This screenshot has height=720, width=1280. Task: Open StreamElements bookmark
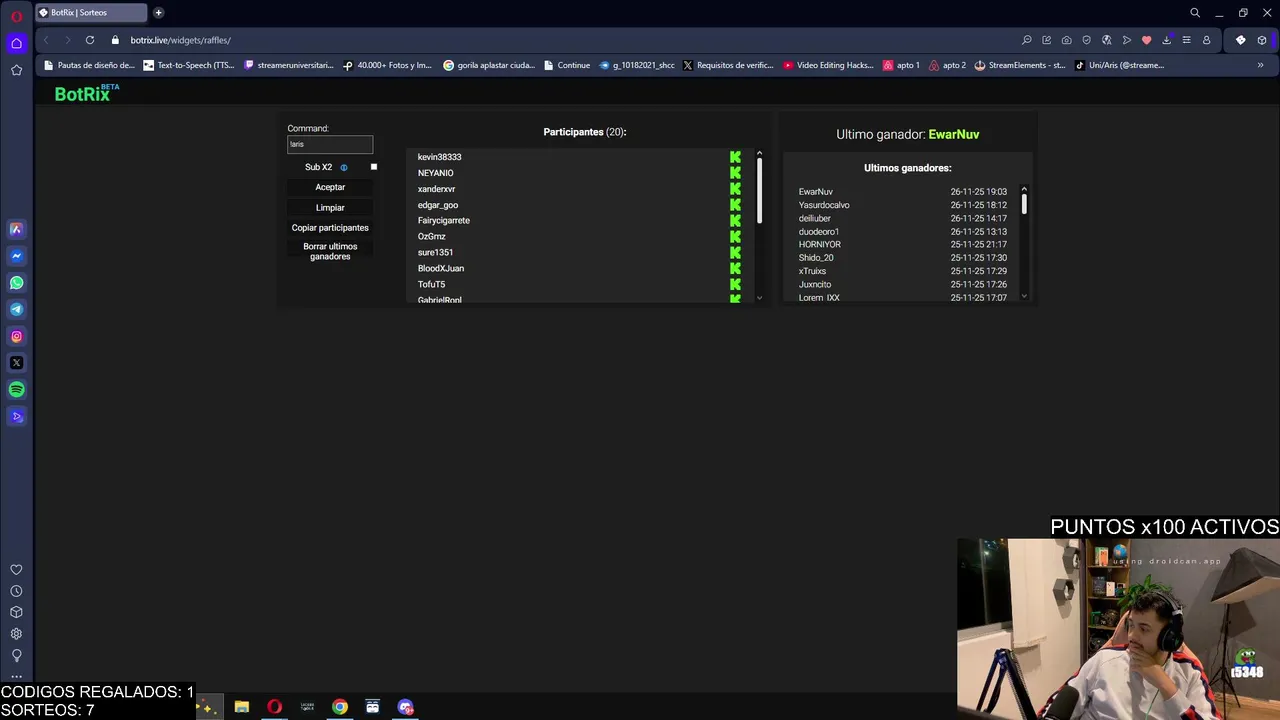click(x=1020, y=65)
